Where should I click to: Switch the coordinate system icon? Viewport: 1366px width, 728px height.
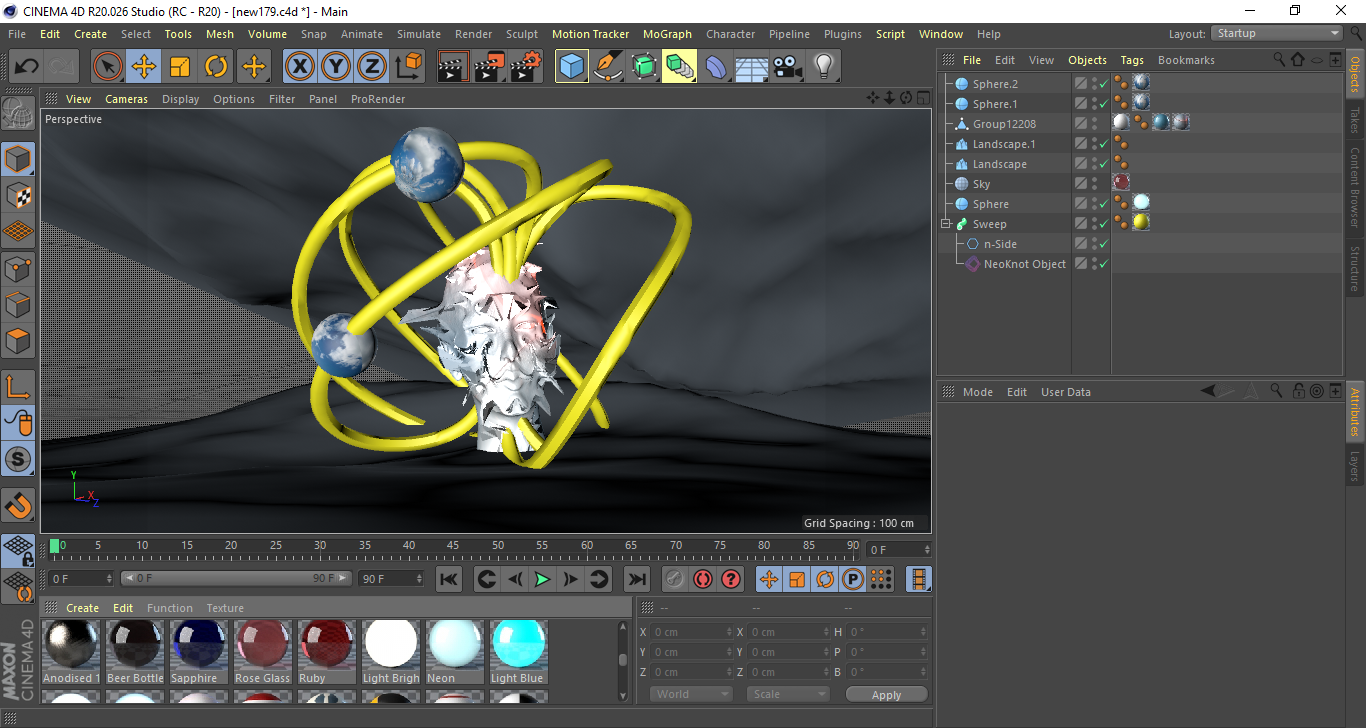pos(408,67)
